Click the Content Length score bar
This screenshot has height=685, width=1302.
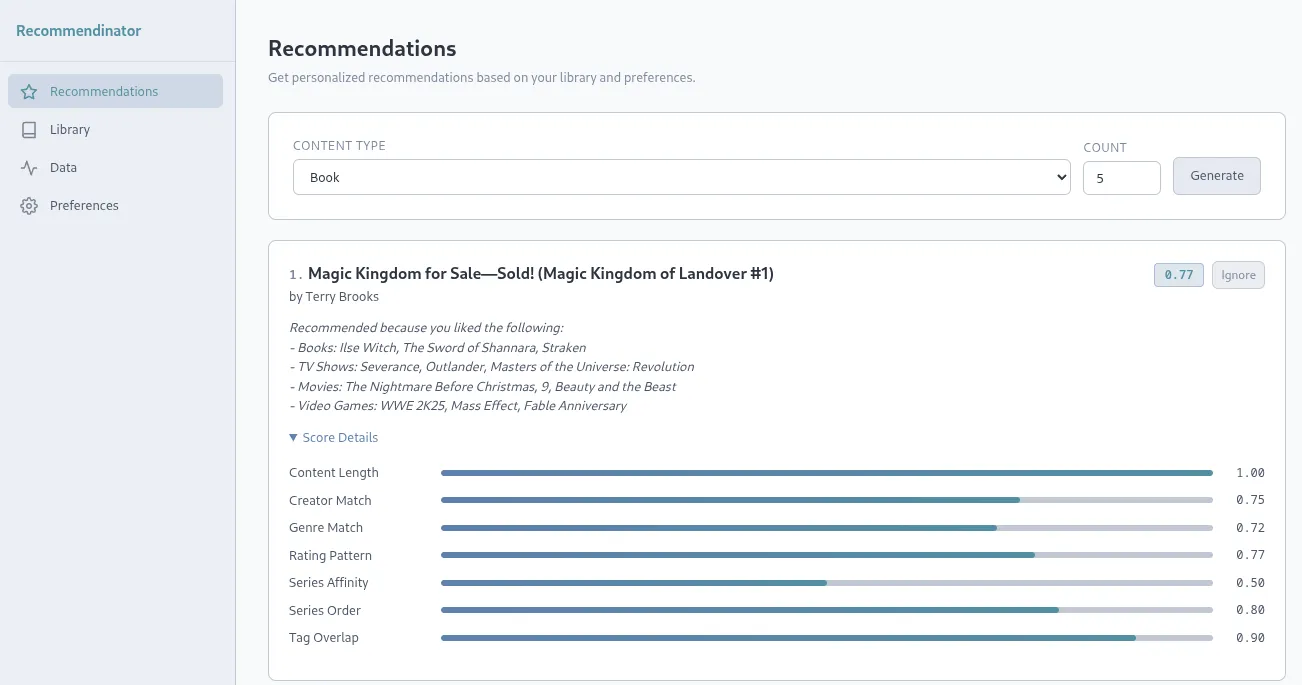tap(827, 473)
